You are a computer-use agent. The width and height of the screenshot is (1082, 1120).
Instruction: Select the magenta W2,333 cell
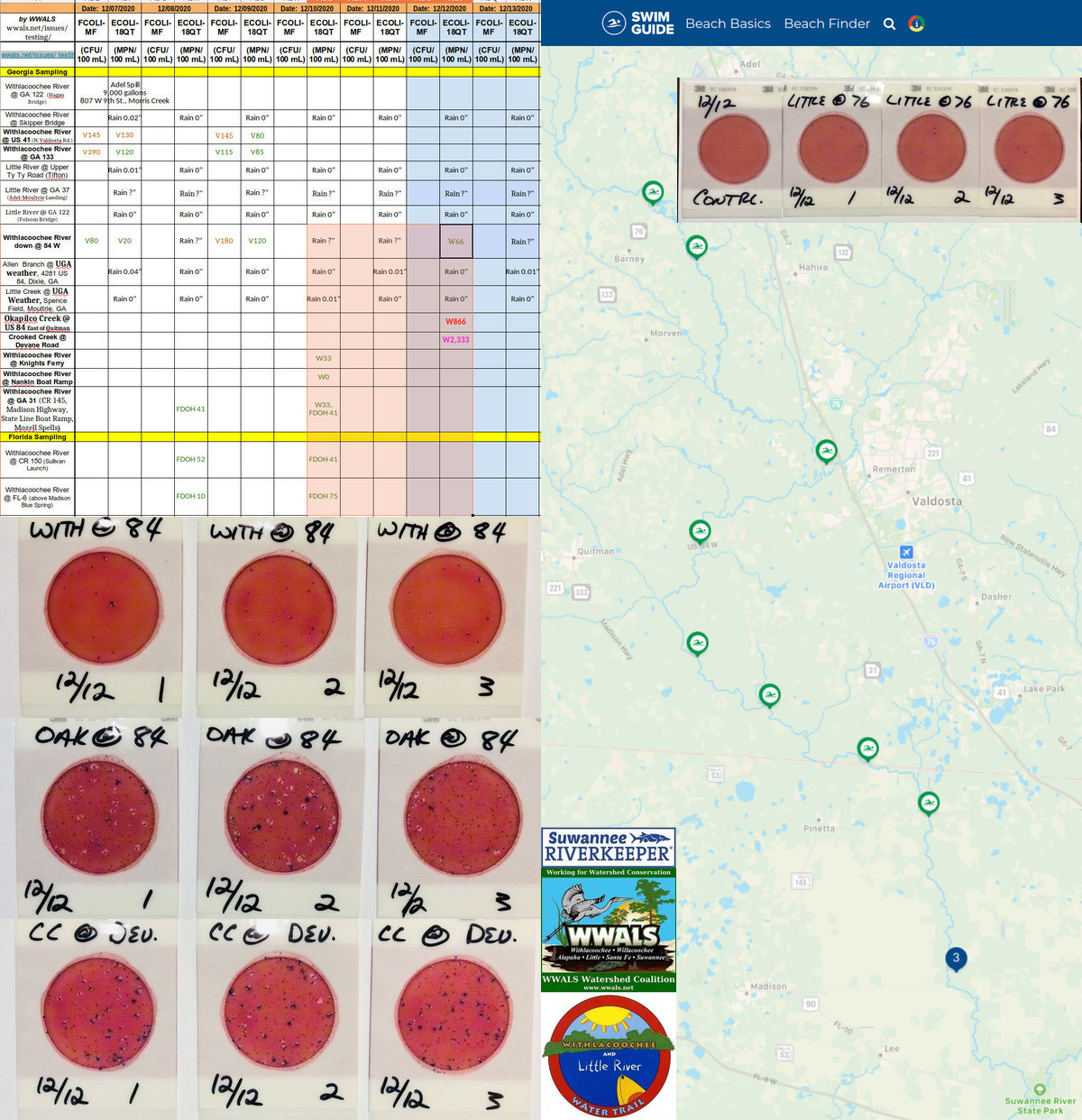(456, 340)
